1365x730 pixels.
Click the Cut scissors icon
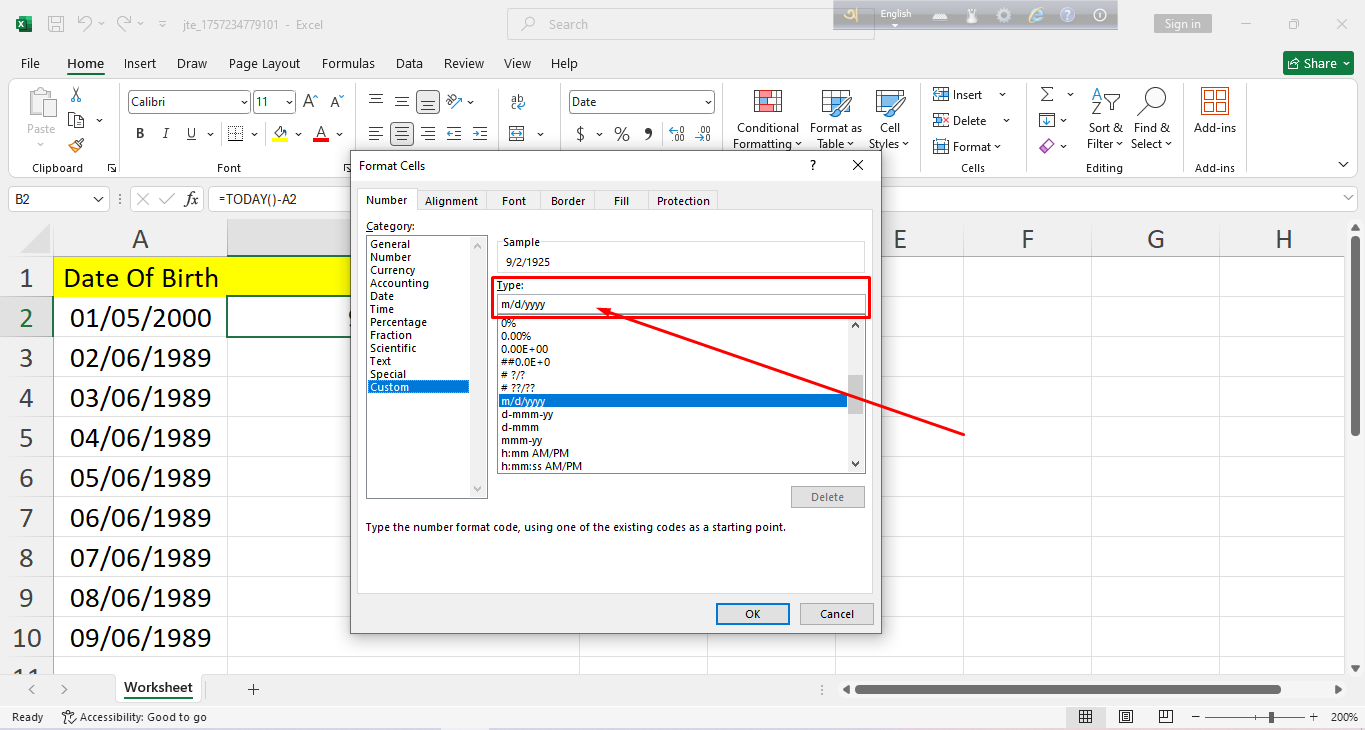(x=76, y=95)
